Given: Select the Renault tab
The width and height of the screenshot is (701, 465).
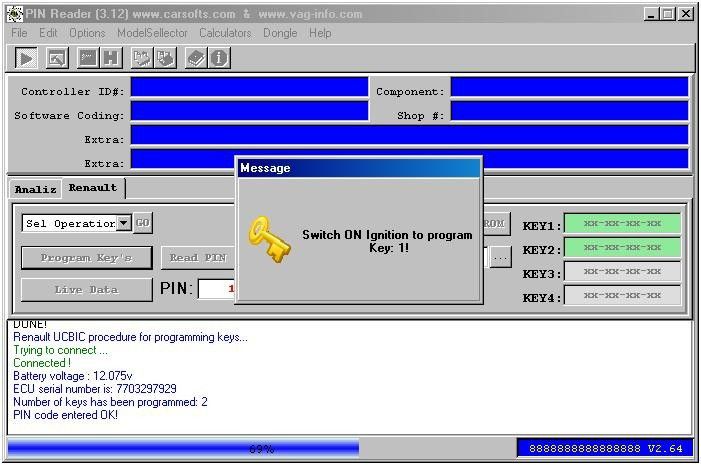Looking at the screenshot, I should pos(92,188).
